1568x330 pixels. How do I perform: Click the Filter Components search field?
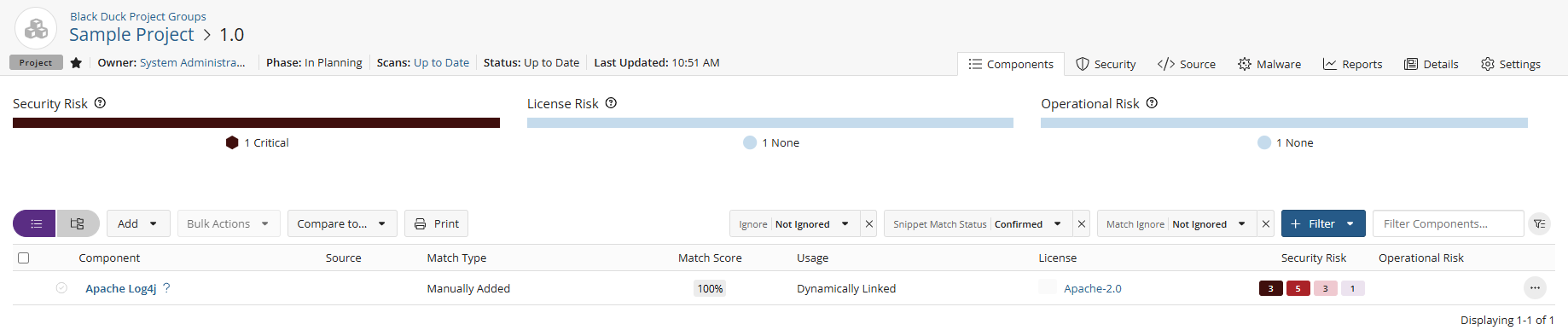(1448, 223)
